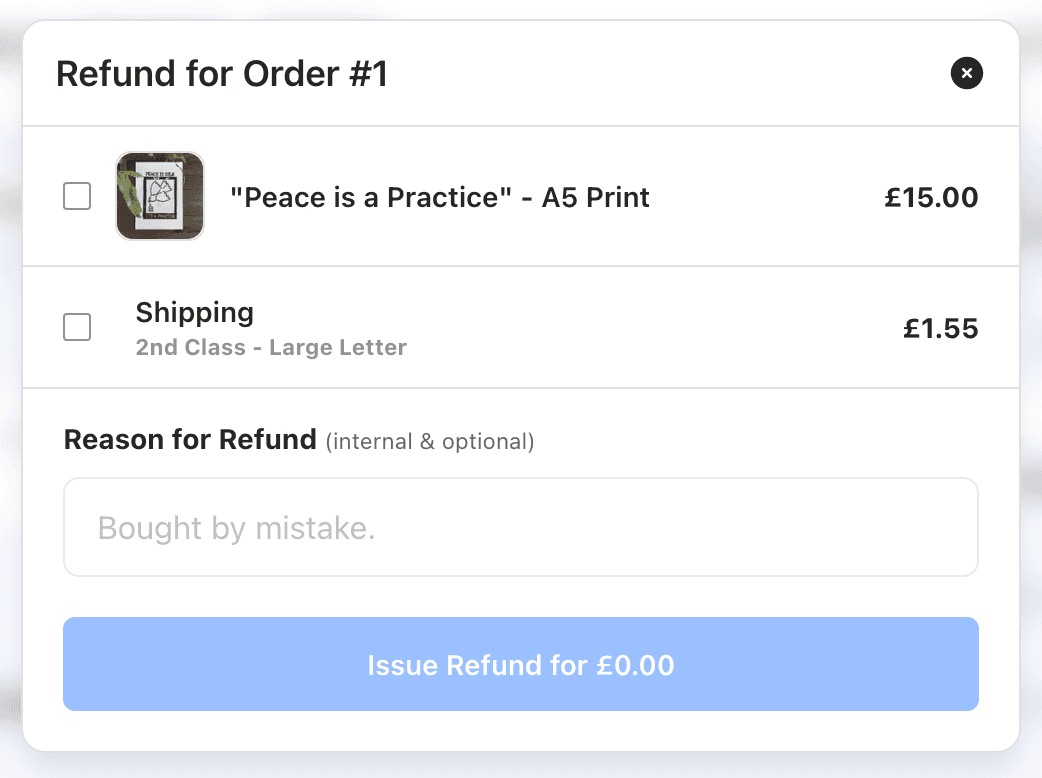1042x778 pixels.
Task: Focus the Reason for Refund text field
Action: point(520,527)
